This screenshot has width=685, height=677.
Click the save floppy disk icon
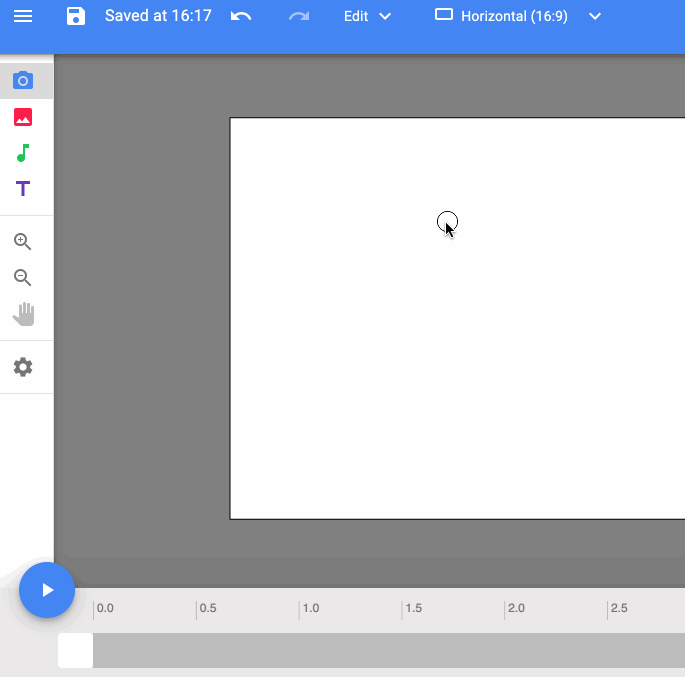pyautogui.click(x=76, y=17)
